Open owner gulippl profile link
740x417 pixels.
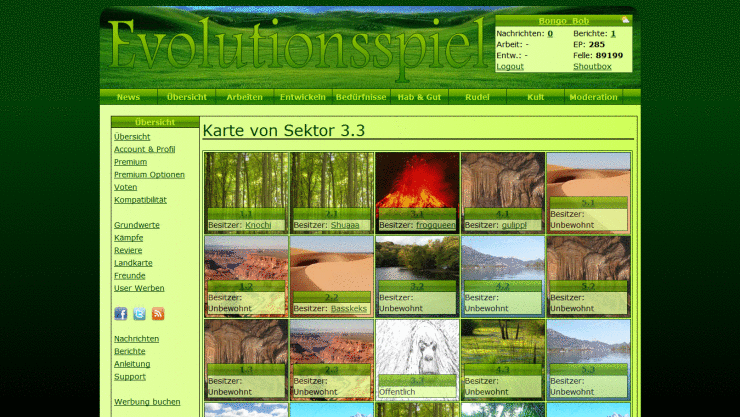(514, 225)
